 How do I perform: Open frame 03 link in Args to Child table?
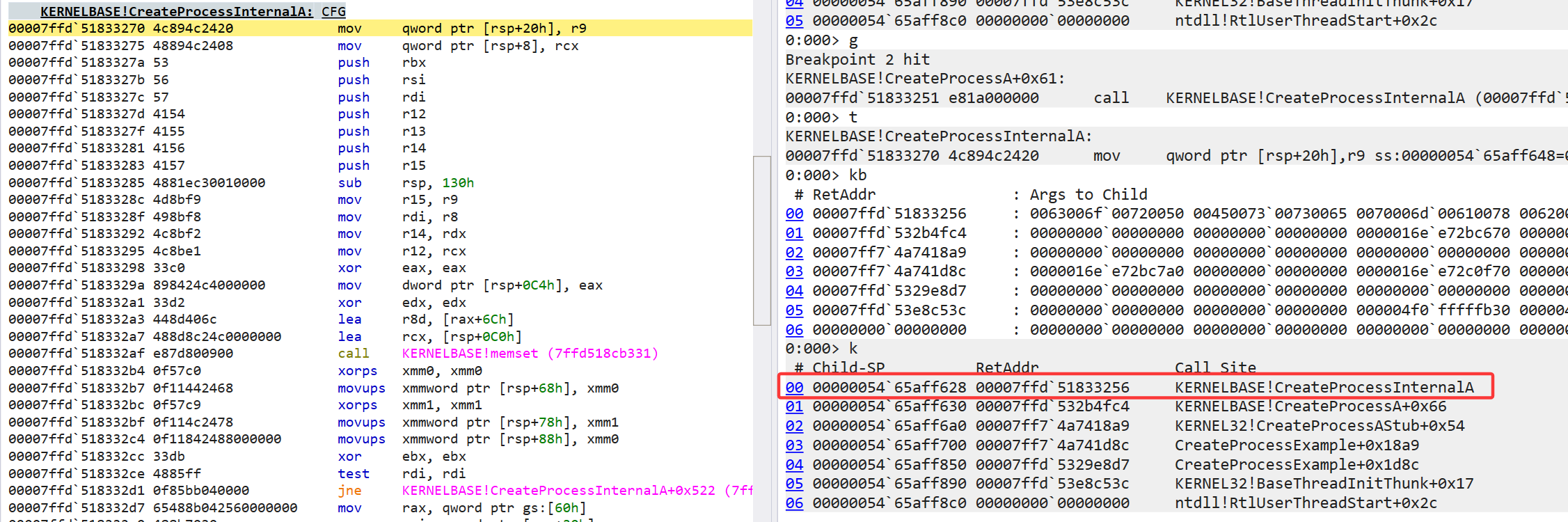794,271
